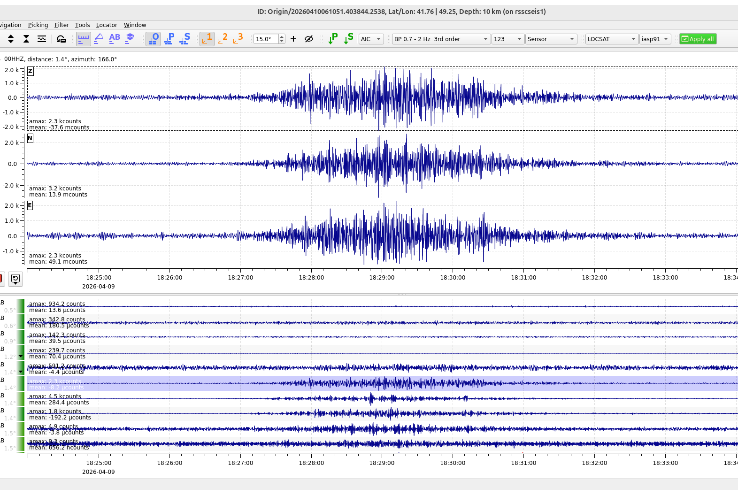Click the 18:27:00 label on lower time axis
The image size is (738, 490).
pos(241,463)
